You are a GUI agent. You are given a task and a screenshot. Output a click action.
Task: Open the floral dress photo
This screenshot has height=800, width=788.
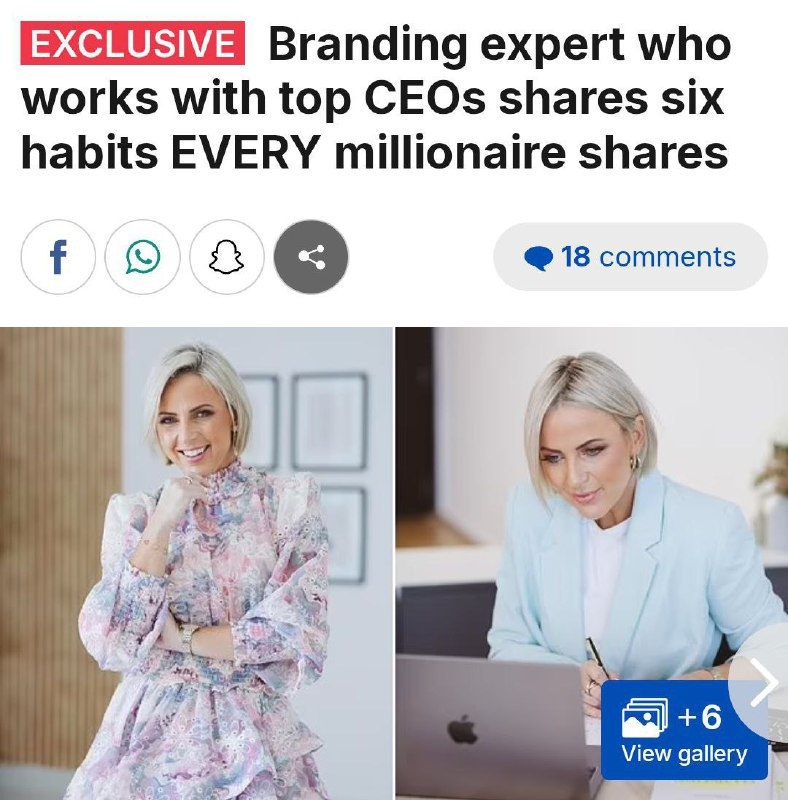pos(196,563)
